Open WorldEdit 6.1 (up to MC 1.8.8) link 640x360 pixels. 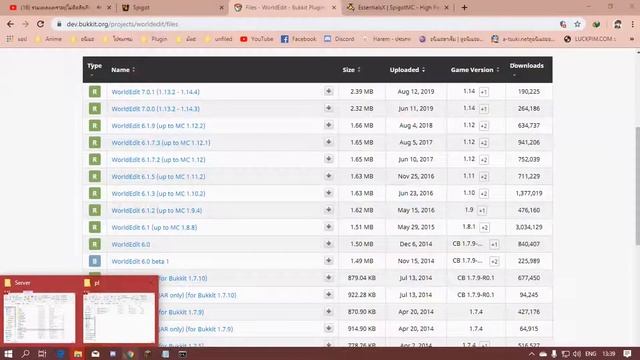(x=154, y=227)
